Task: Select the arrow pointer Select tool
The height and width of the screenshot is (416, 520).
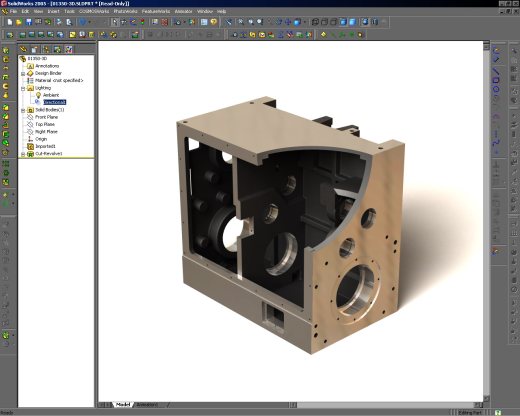Action: point(115,22)
